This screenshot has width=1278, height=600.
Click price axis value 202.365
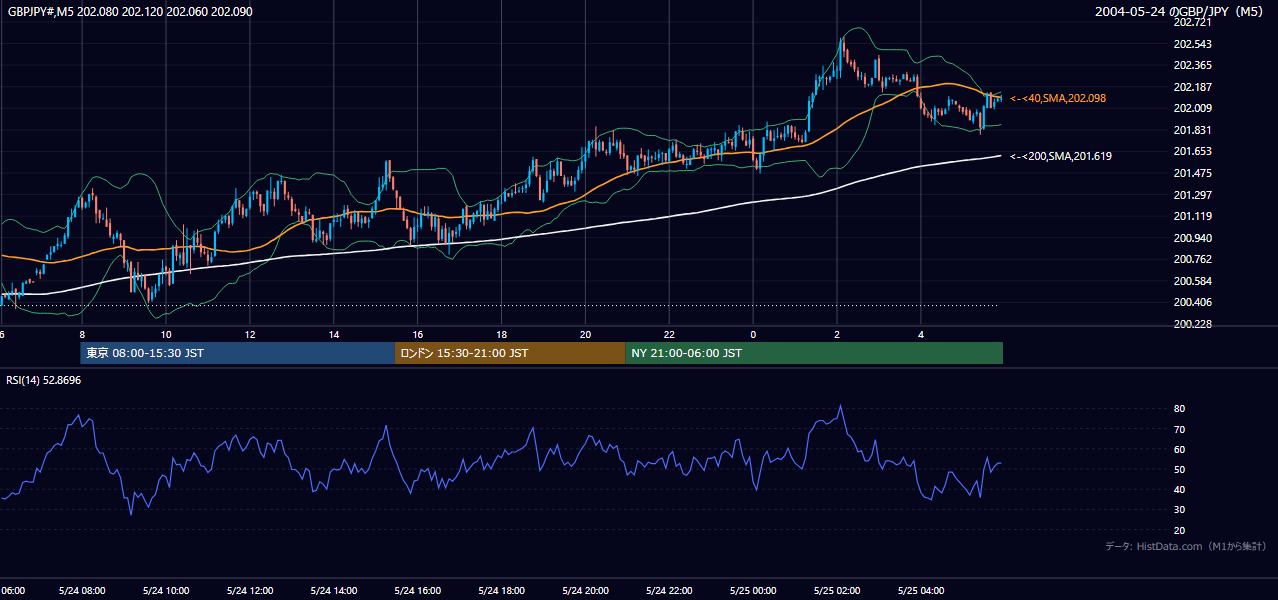pyautogui.click(x=1192, y=65)
